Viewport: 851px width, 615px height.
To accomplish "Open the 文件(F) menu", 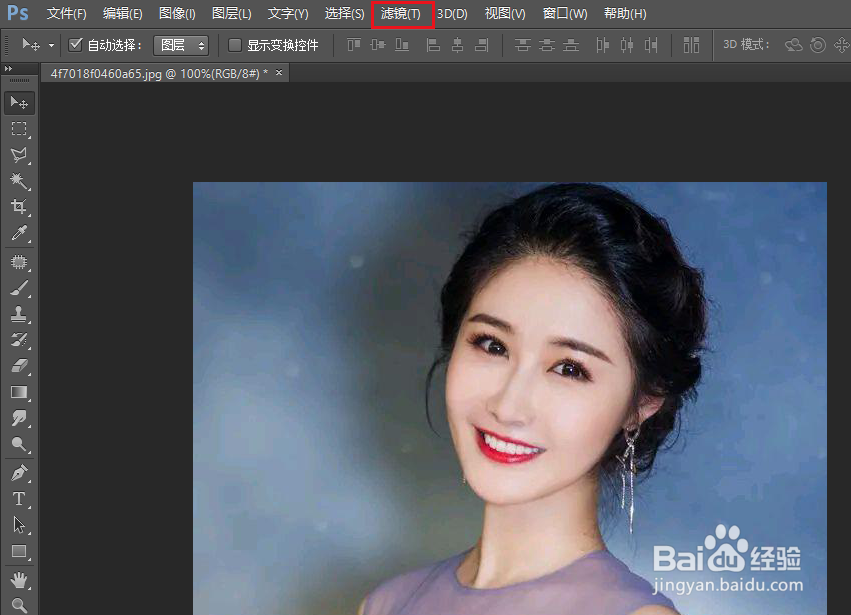I will tap(66, 14).
